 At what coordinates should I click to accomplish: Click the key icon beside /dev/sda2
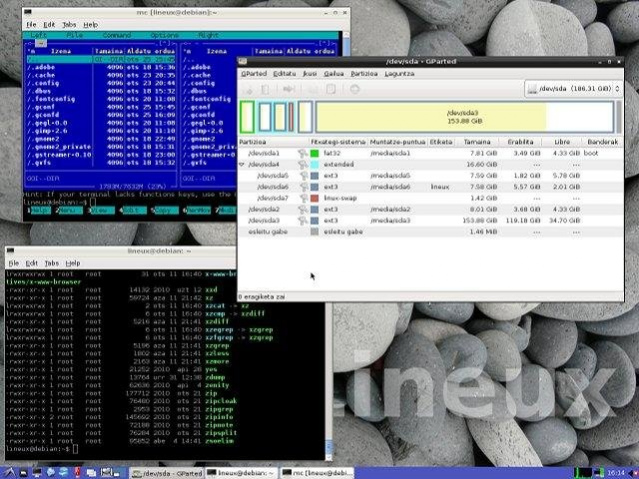click(302, 209)
